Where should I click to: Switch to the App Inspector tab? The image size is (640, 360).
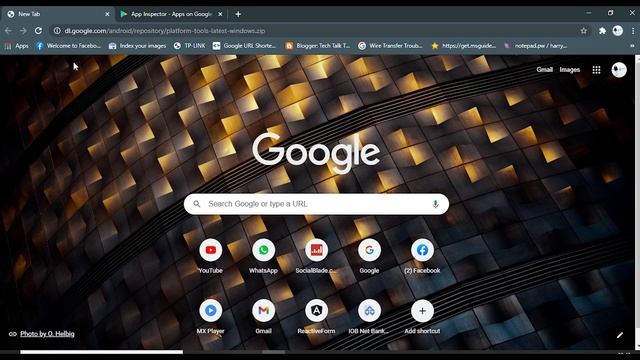171,14
